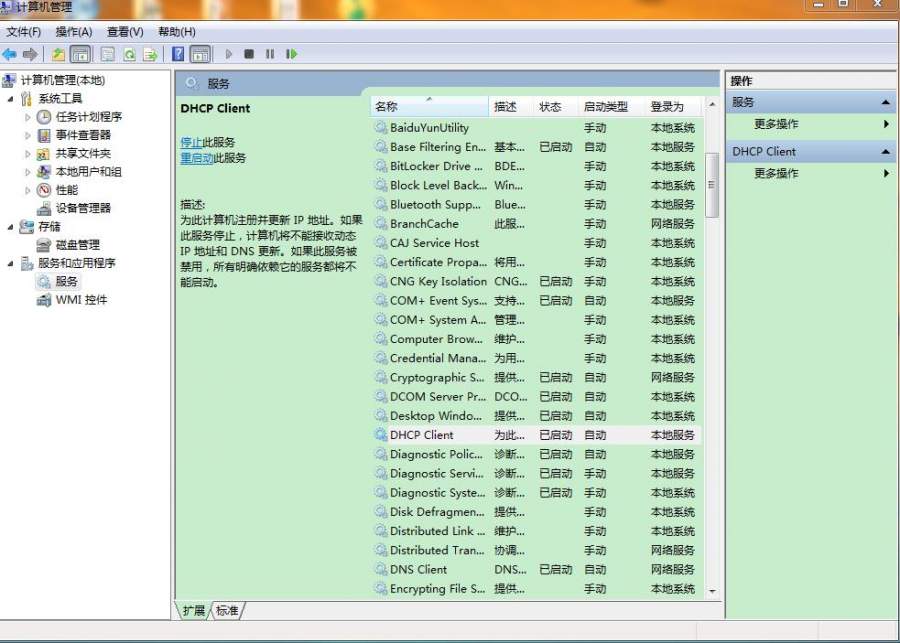
Task: Toggle the show/hide action pane icon
Action: point(200,55)
